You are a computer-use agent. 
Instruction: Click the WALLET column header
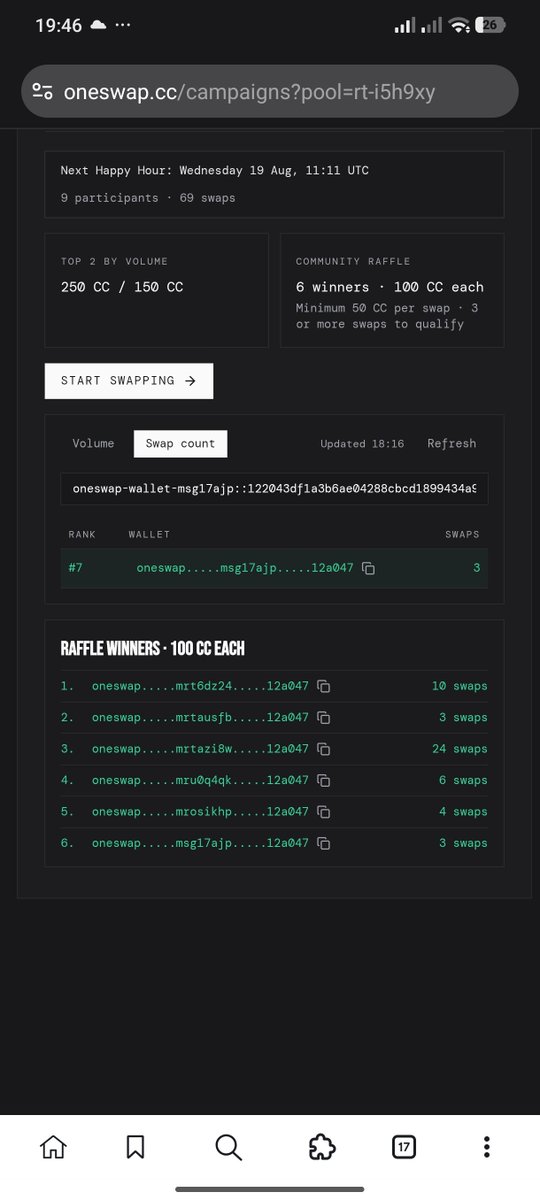[x=149, y=535]
